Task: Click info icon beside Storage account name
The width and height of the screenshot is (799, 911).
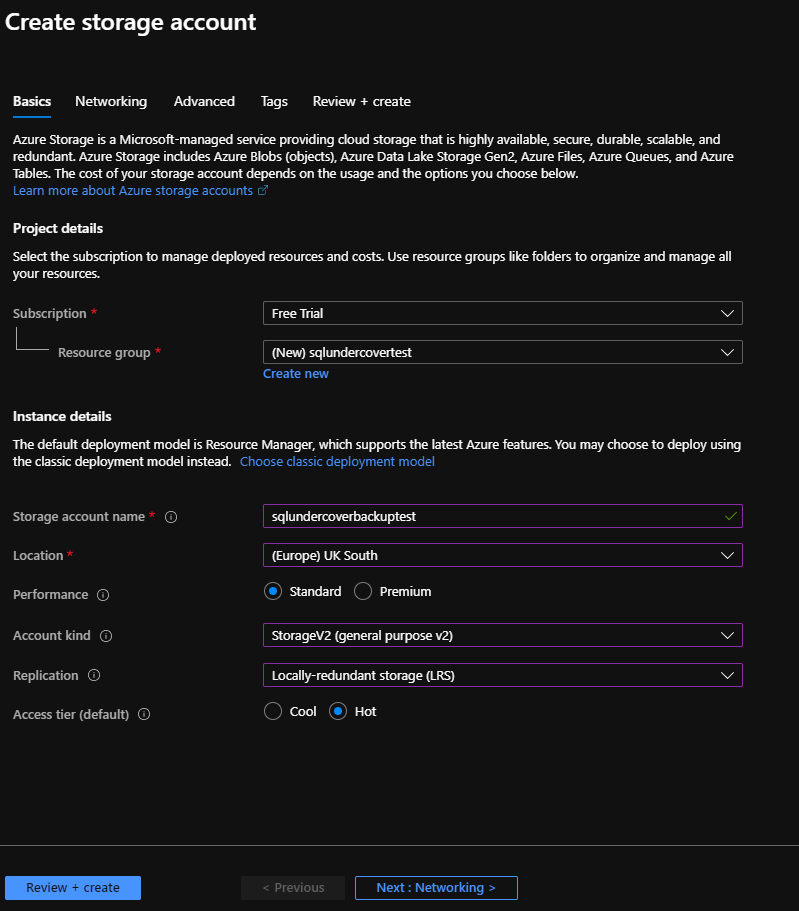Action: coord(171,517)
